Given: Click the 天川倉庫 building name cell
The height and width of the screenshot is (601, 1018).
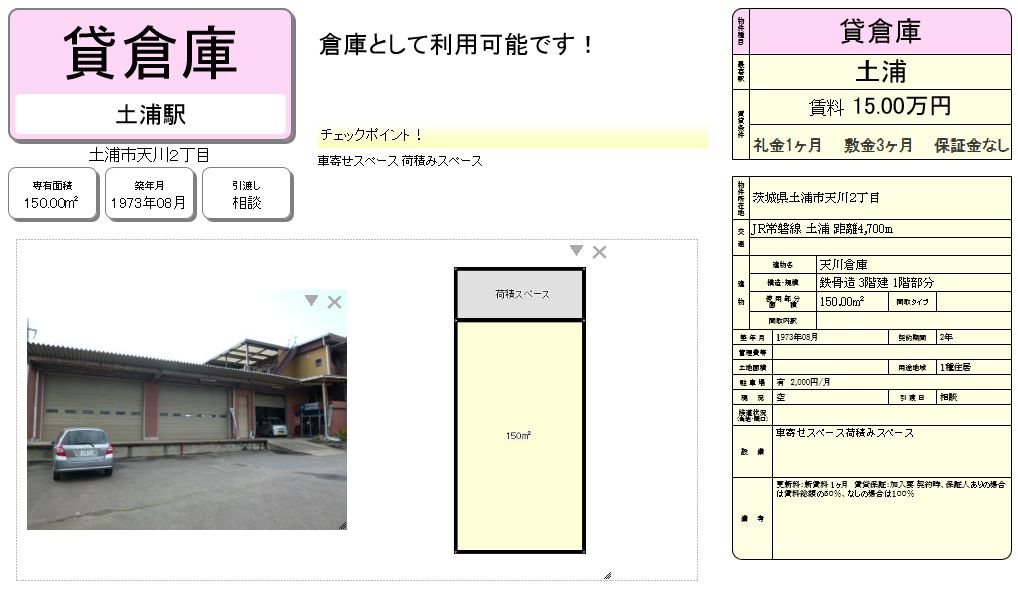Looking at the screenshot, I should [913, 265].
